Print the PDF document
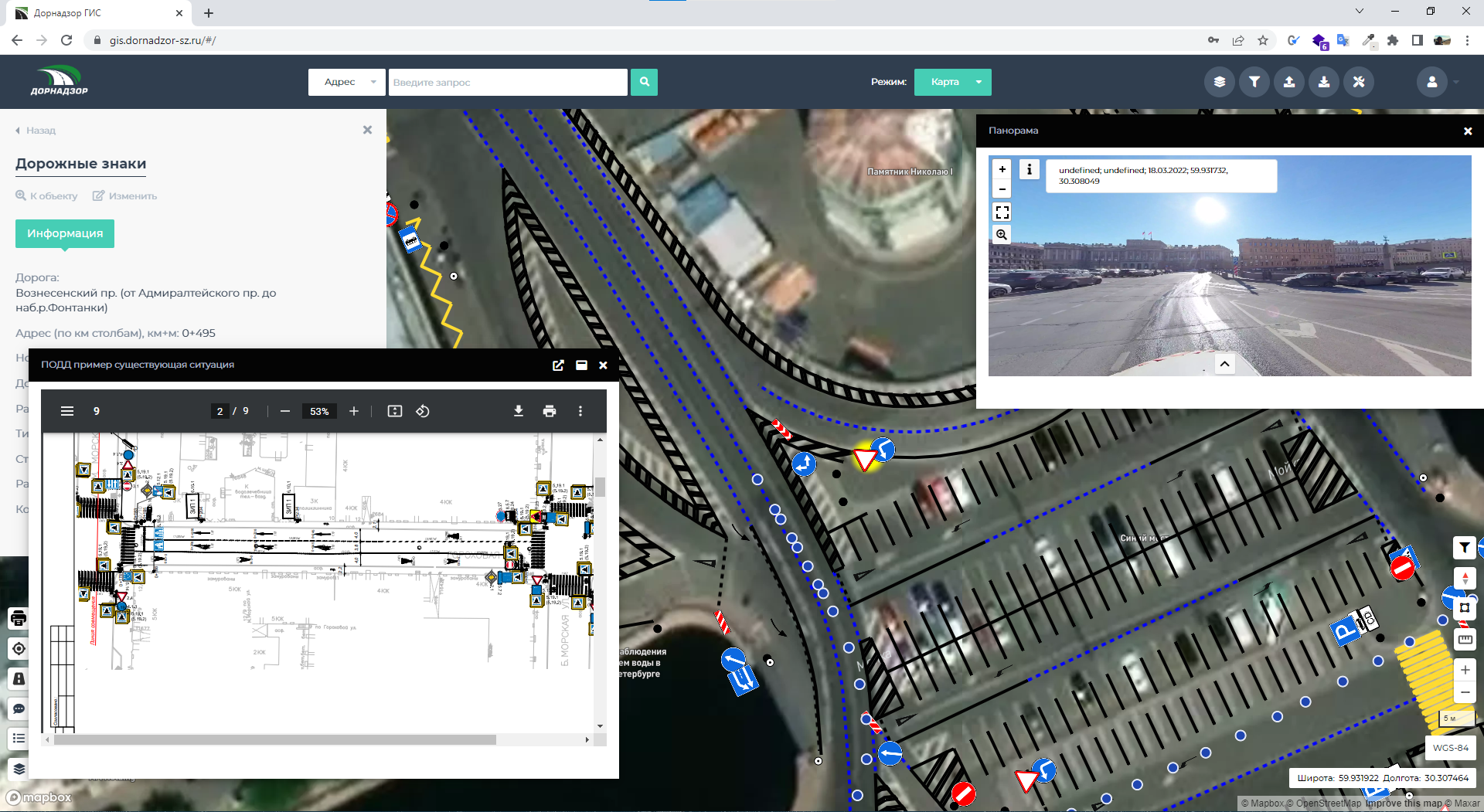Image resolution: width=1484 pixels, height=812 pixels. click(550, 411)
